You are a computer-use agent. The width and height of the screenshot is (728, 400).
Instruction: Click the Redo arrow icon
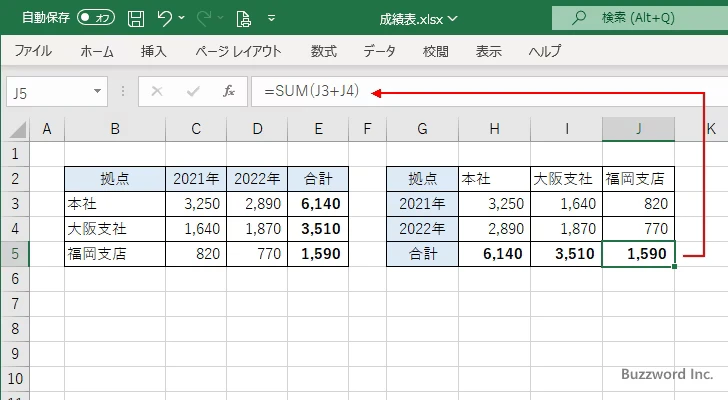click(204, 19)
